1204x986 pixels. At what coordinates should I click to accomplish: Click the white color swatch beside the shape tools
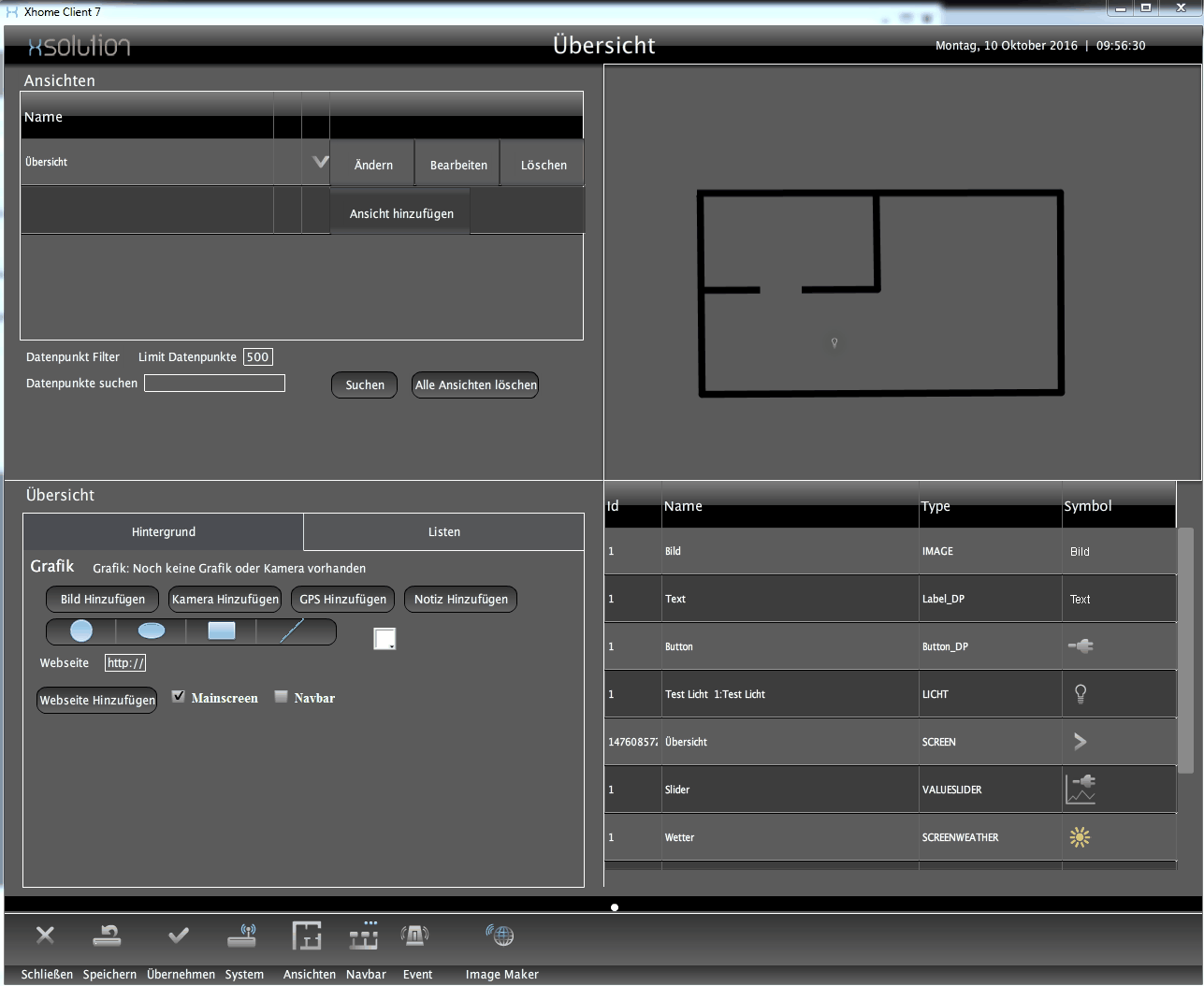(384, 638)
